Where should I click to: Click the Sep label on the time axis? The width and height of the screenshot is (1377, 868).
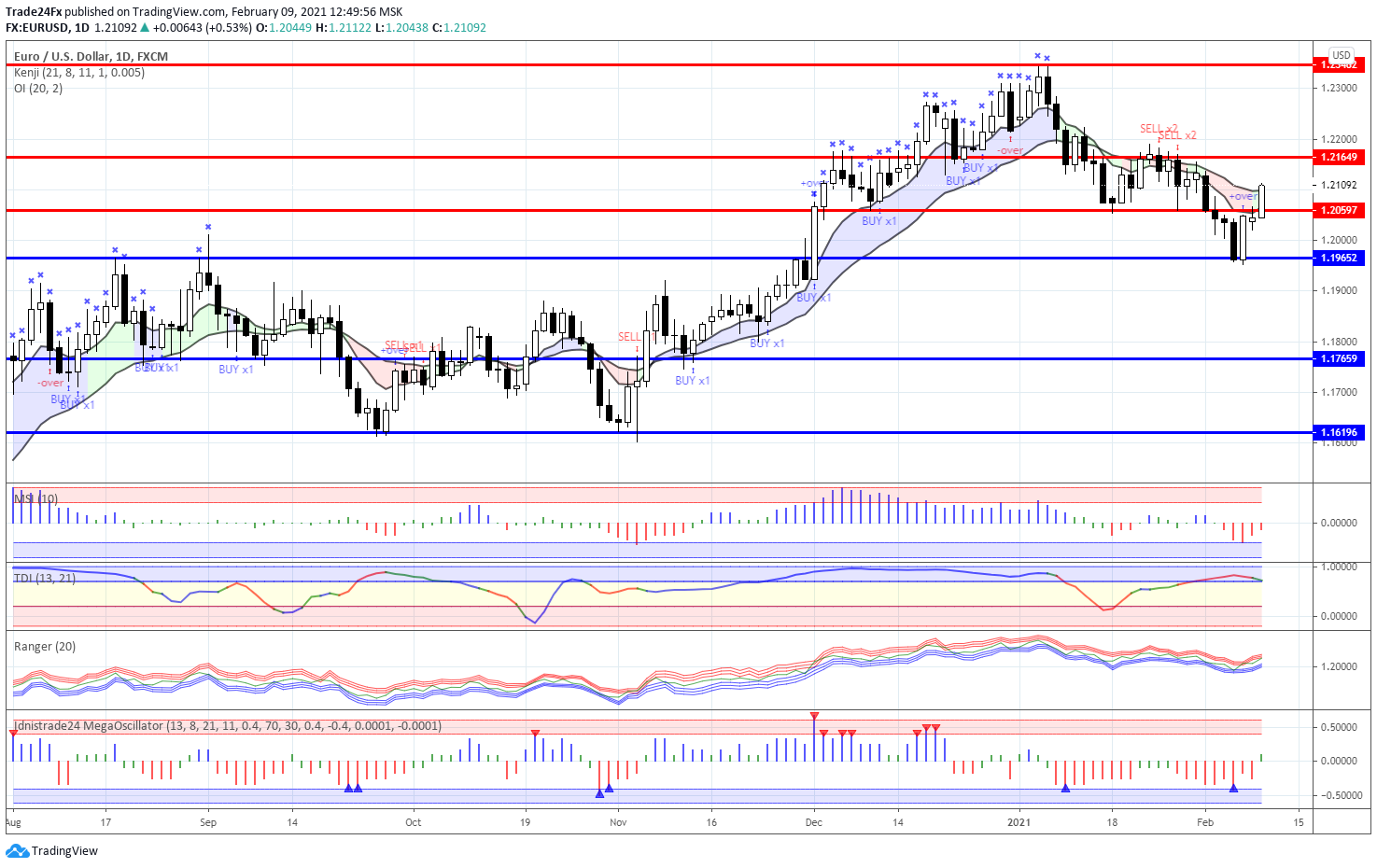coord(207,822)
